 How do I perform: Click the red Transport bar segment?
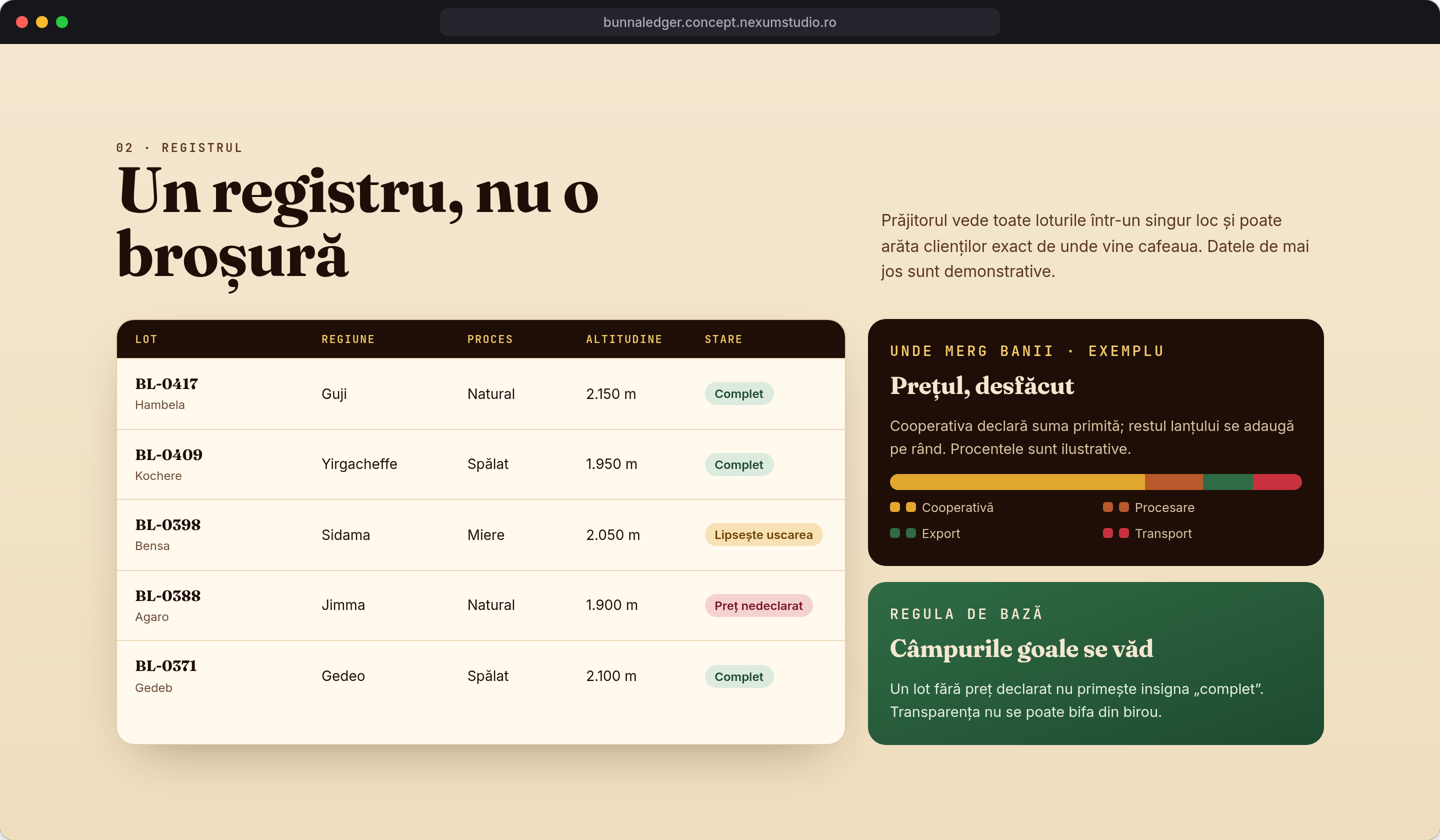click(x=1277, y=481)
